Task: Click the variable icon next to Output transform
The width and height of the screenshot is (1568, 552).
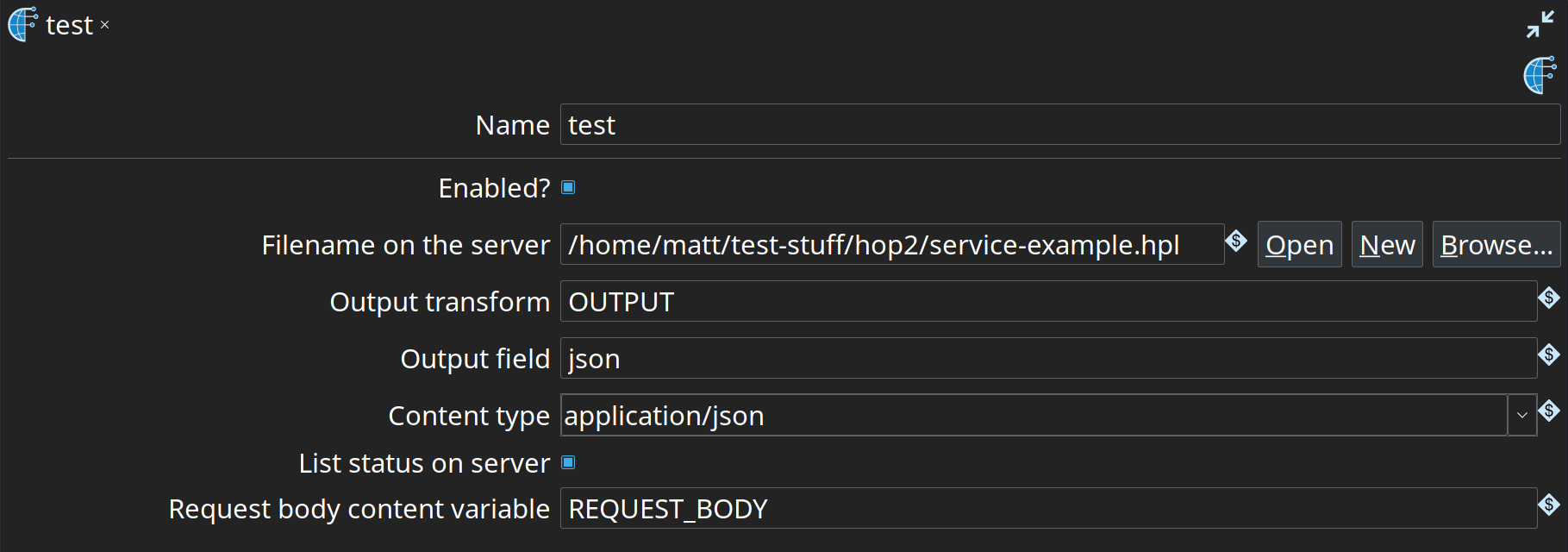Action: coord(1548,298)
